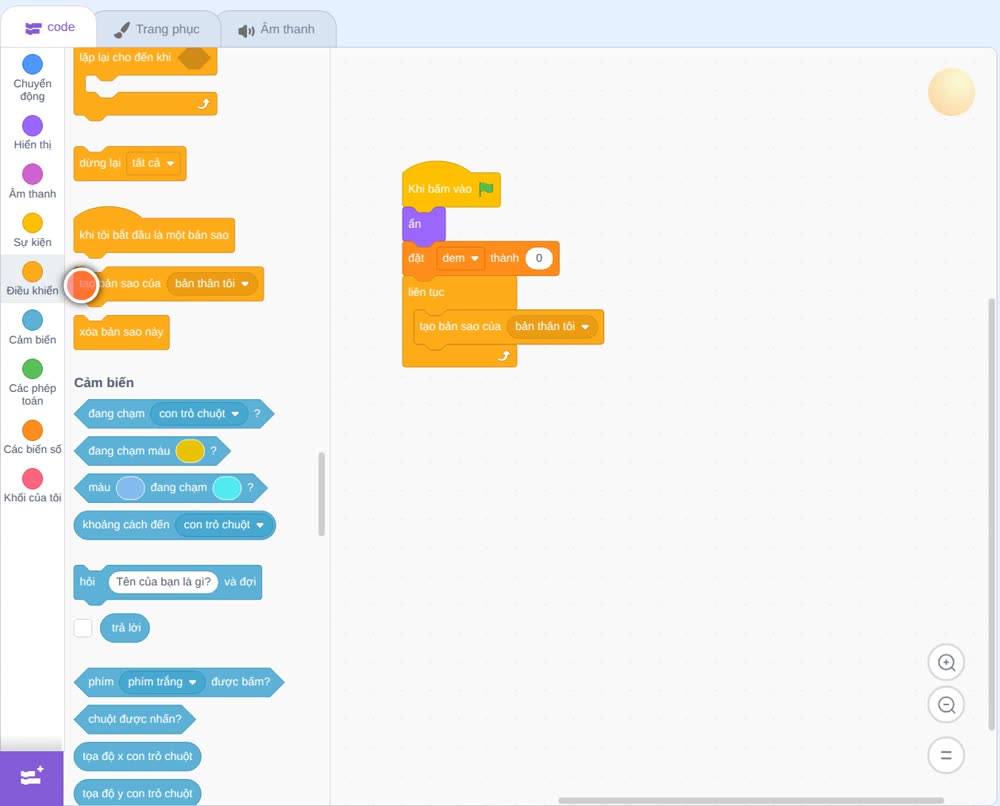Image resolution: width=1000 pixels, height=806 pixels.
Task: Switch to the Trang phục tab
Action: tap(158, 29)
